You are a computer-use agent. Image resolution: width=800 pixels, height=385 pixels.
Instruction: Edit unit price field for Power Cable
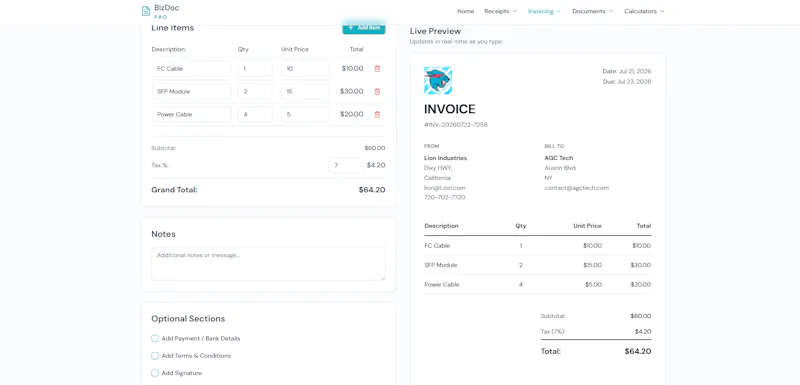point(305,115)
